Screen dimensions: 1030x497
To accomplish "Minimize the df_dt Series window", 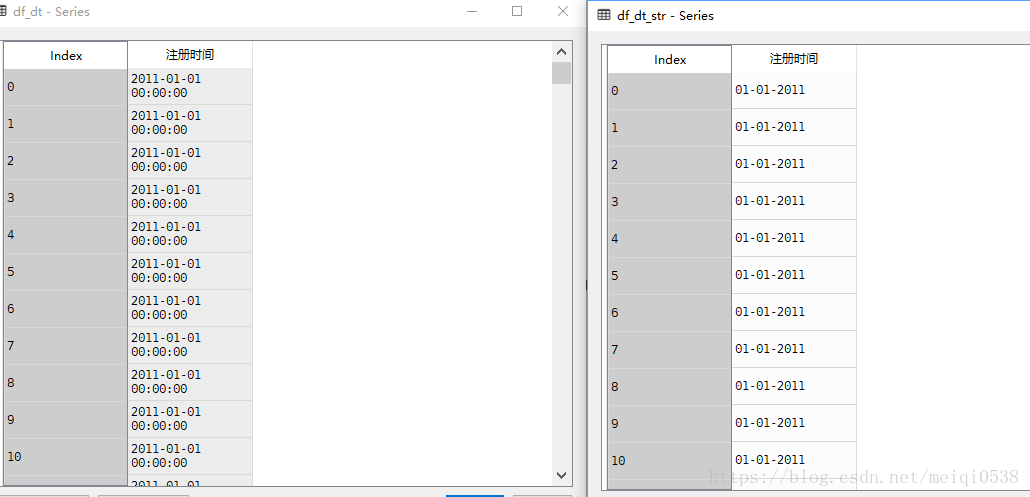I will coord(472,11).
